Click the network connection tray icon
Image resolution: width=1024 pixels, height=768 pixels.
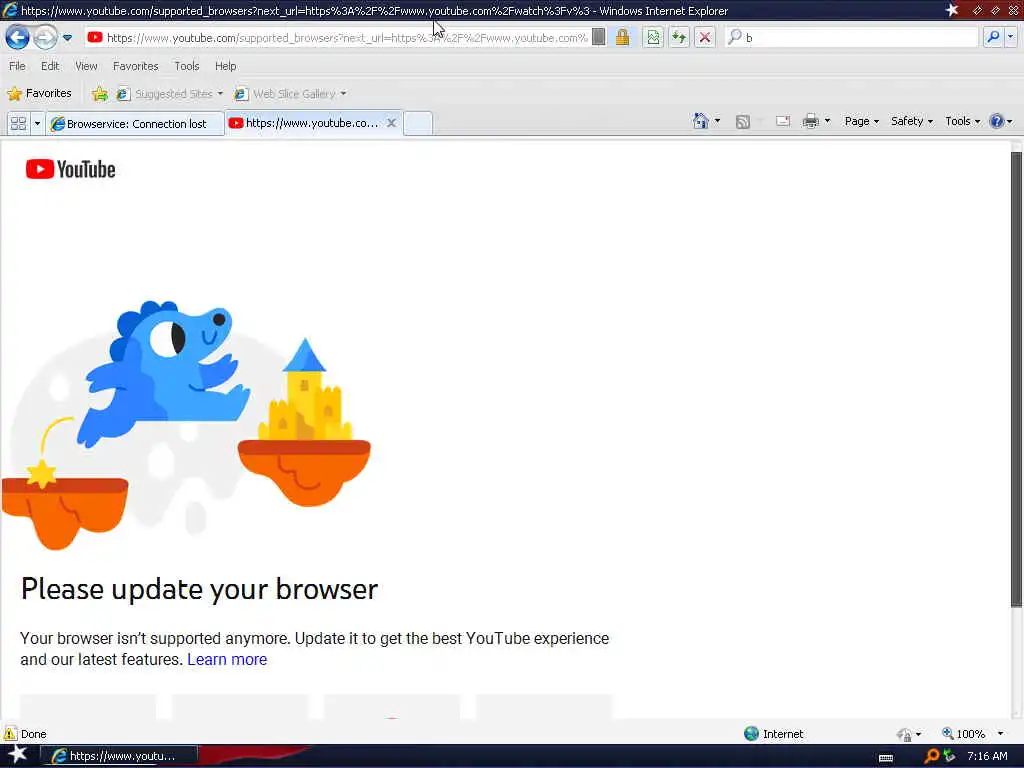[949, 756]
